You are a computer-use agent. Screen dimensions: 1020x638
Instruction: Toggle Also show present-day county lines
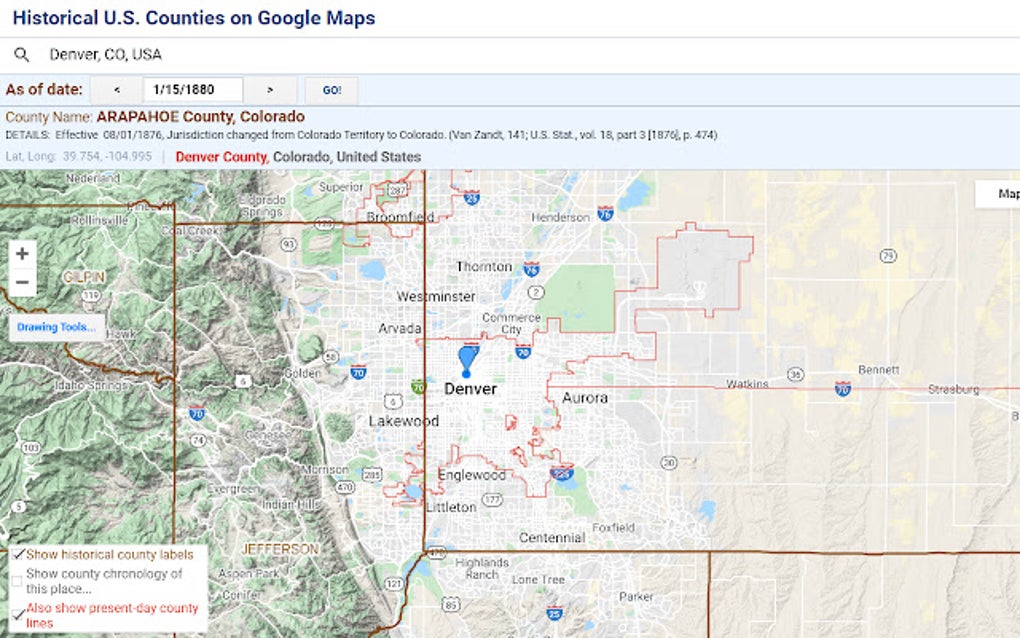click(18, 615)
